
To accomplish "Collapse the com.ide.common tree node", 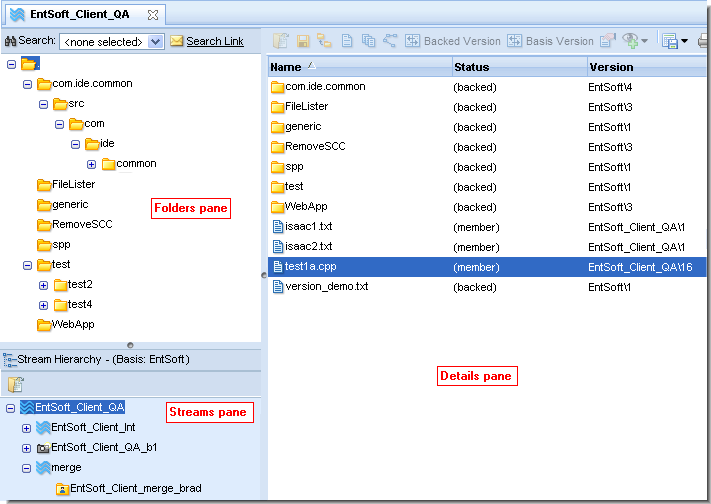I will [x=28, y=84].
